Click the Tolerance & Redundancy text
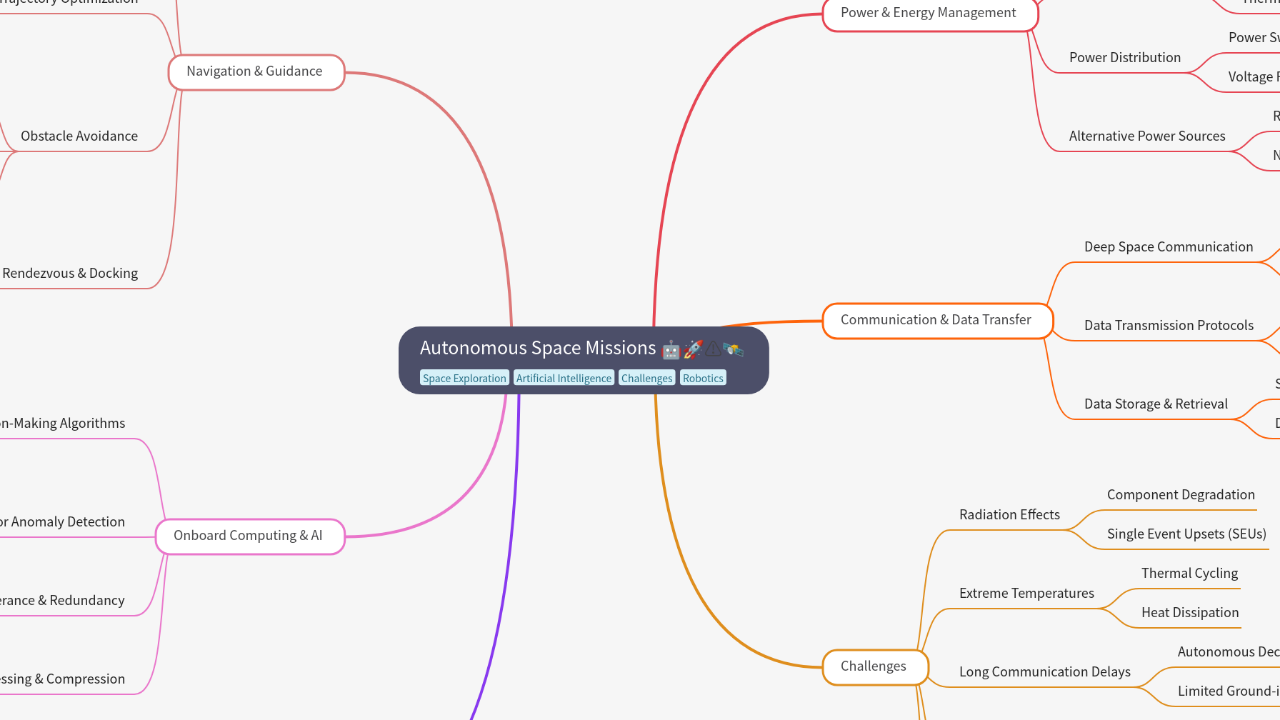The image size is (1280, 720). click(62, 601)
